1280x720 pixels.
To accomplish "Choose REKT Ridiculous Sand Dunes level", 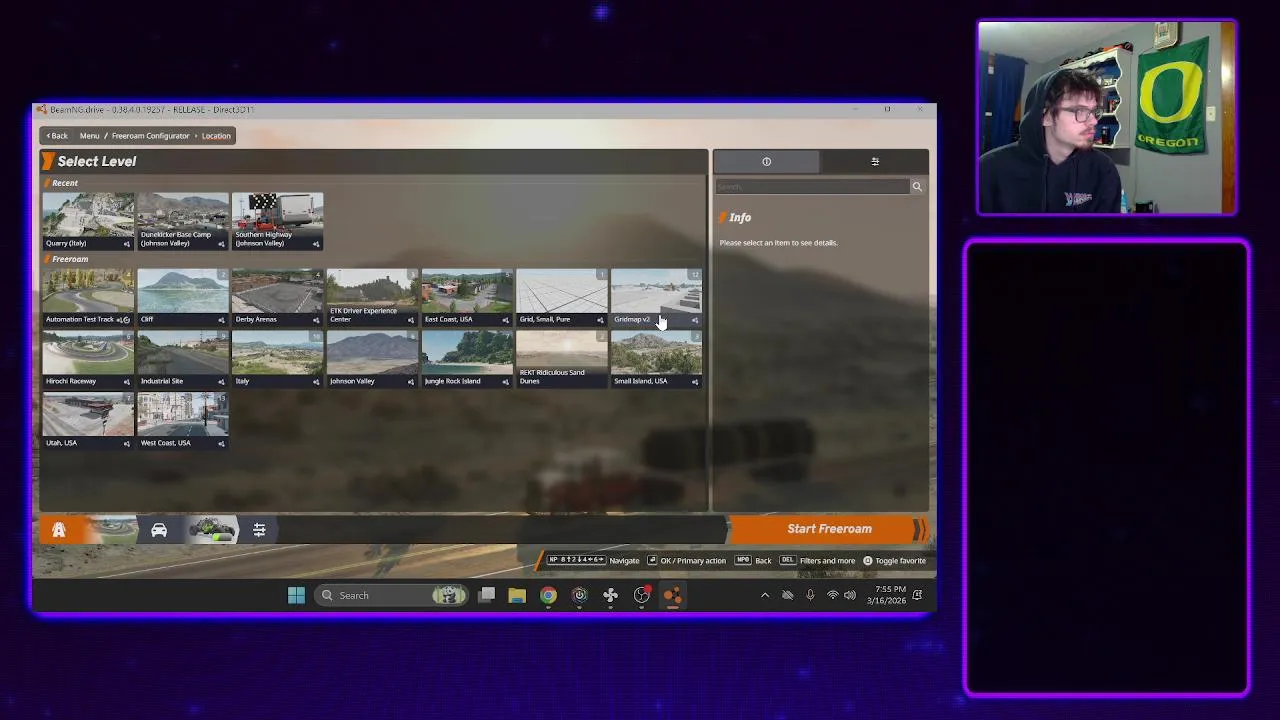I will [x=562, y=359].
